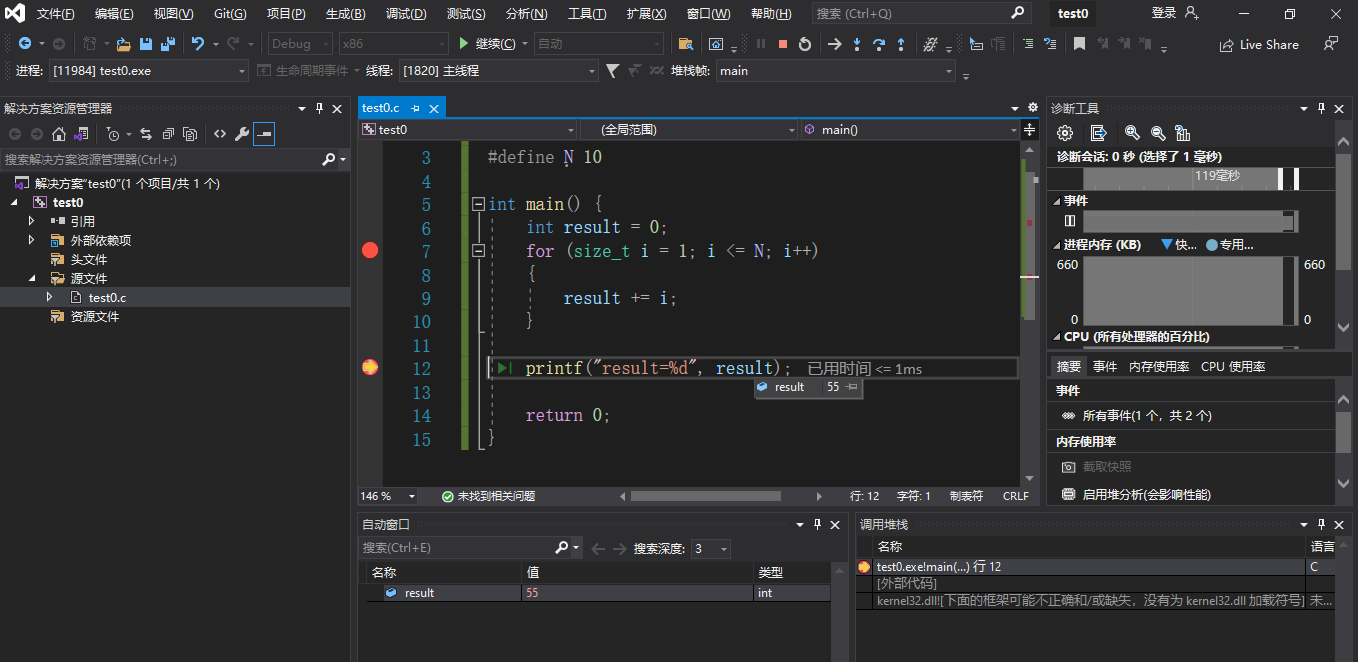Click the Stop Debugging red square icon
Image resolution: width=1358 pixels, height=662 pixels.
(x=783, y=44)
